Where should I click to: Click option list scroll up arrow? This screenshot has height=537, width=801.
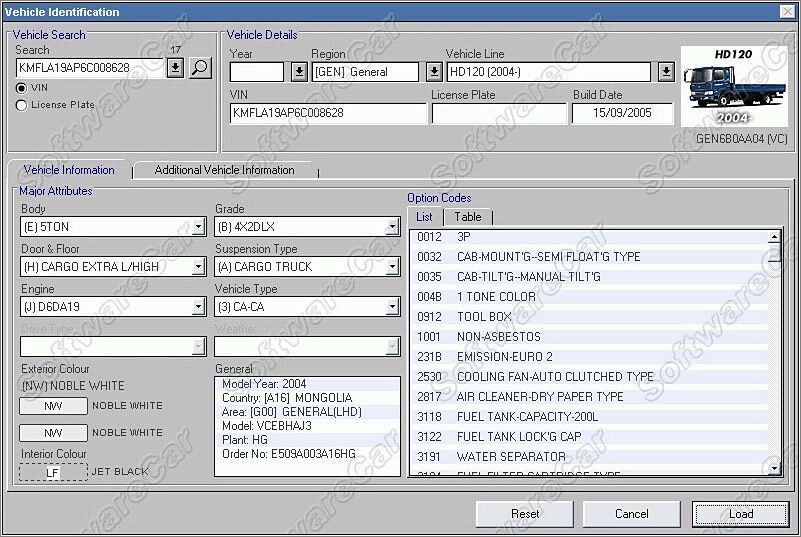click(x=774, y=237)
